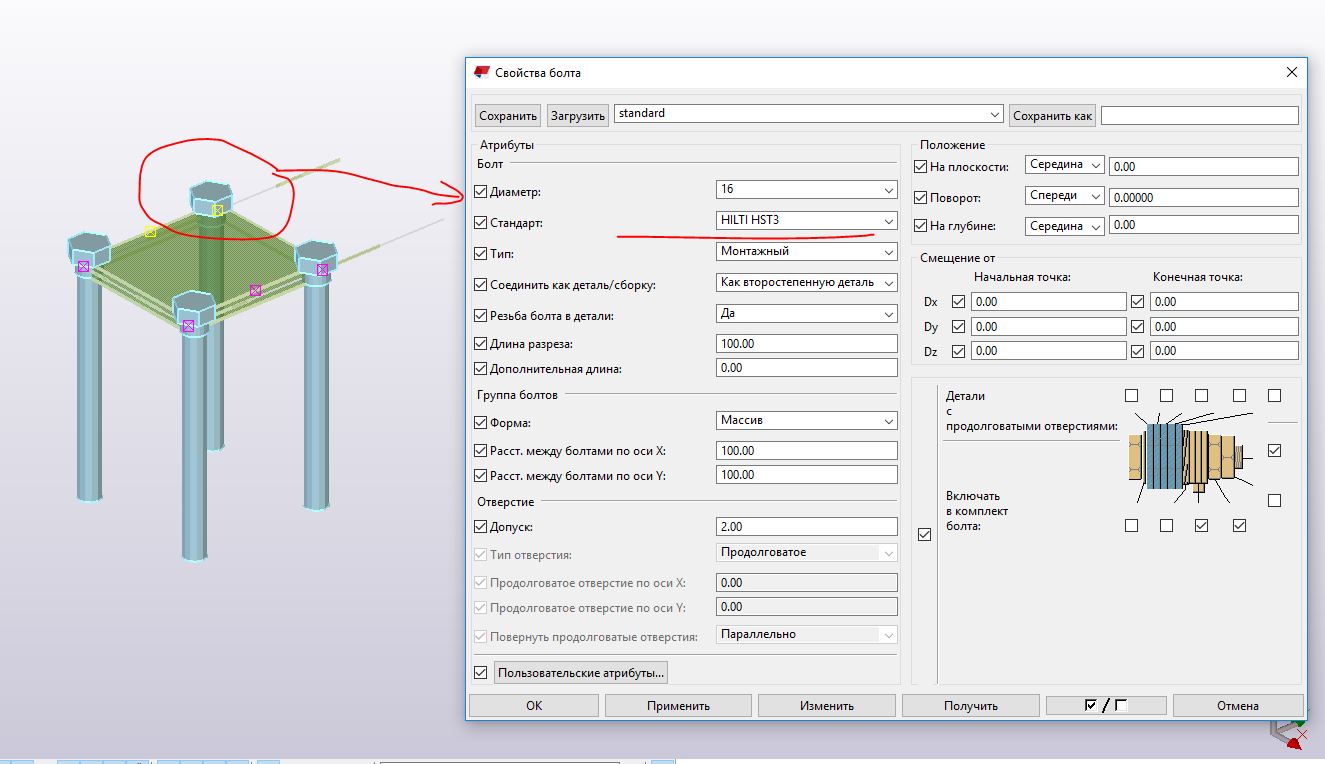Disable the Пользовательские атрибуты checkbox
1325x764 pixels.
pyautogui.click(x=481, y=673)
